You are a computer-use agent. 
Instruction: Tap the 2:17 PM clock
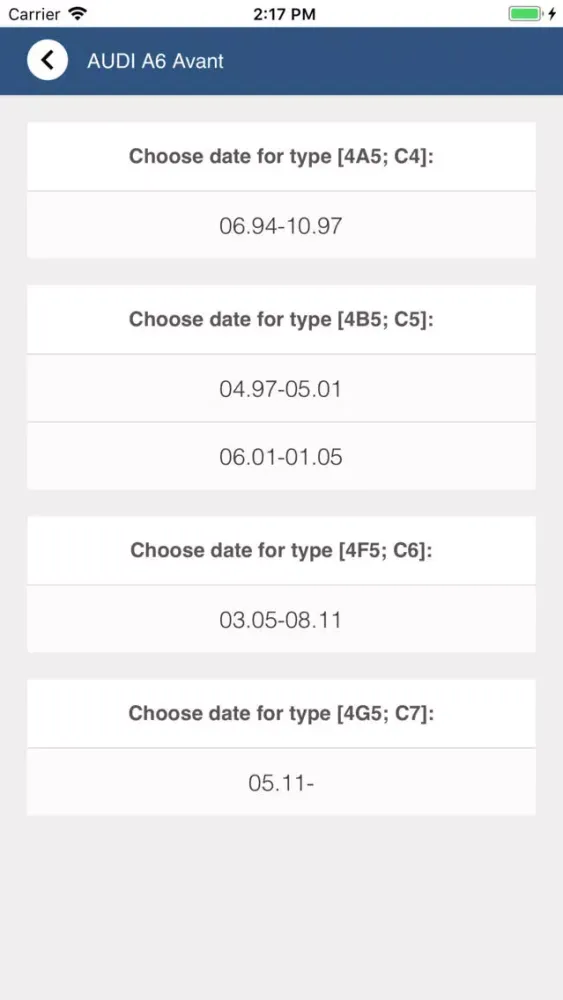pos(284,14)
